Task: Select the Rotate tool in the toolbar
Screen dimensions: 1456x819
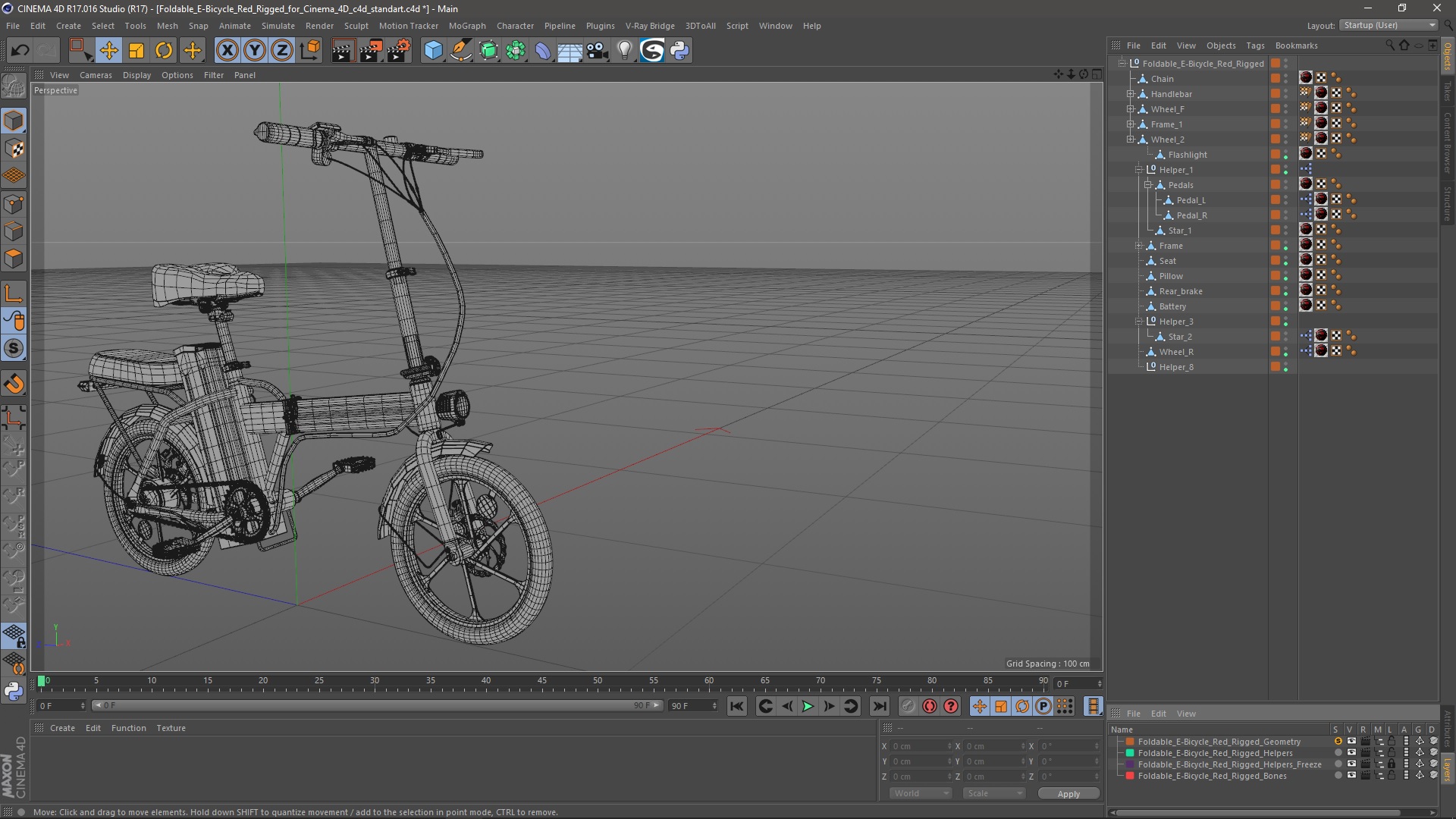Action: click(164, 51)
